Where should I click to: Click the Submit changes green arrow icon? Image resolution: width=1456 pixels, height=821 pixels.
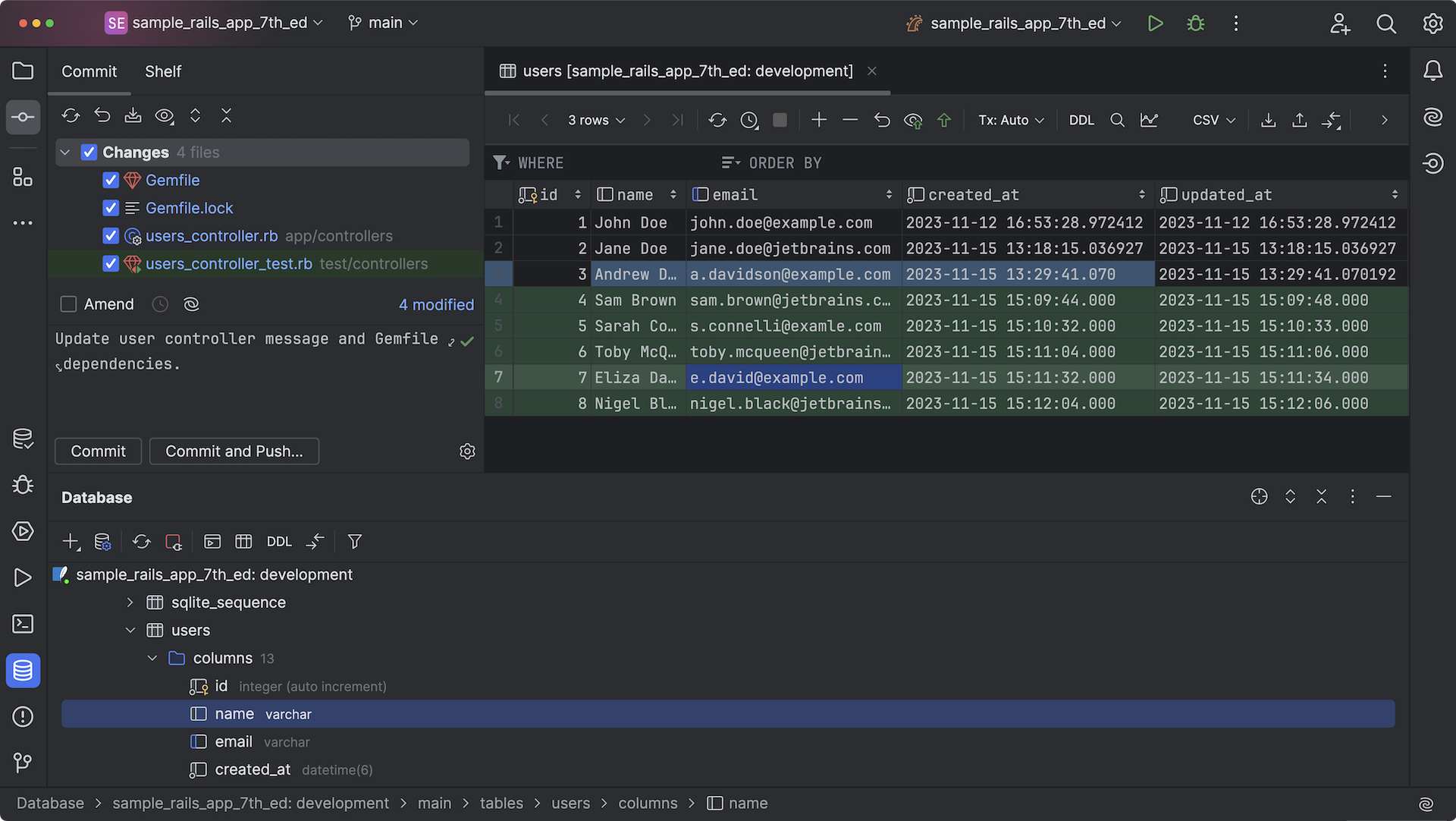click(x=944, y=120)
